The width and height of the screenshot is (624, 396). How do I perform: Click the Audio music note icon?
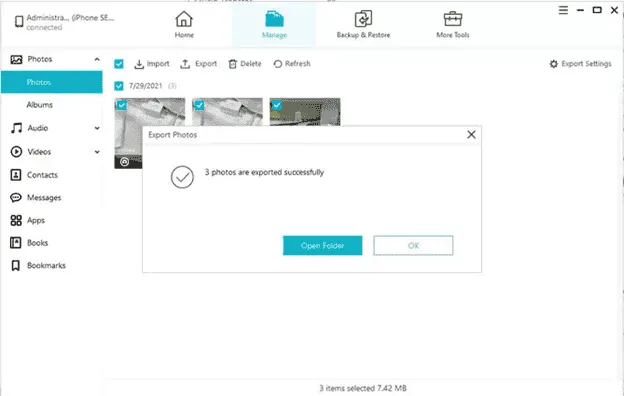16,128
